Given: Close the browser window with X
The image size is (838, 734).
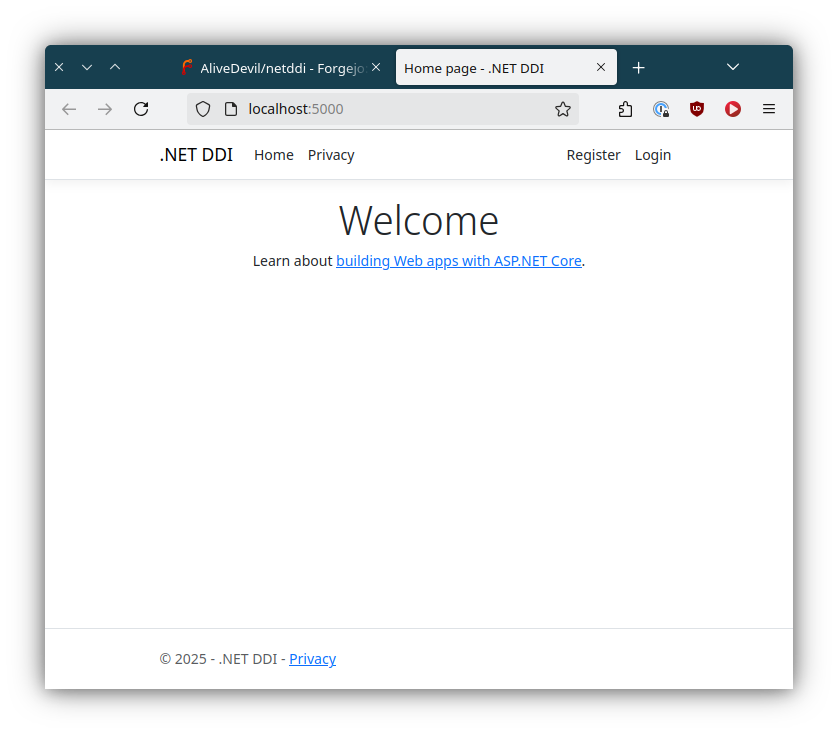Looking at the screenshot, I should (x=59, y=67).
